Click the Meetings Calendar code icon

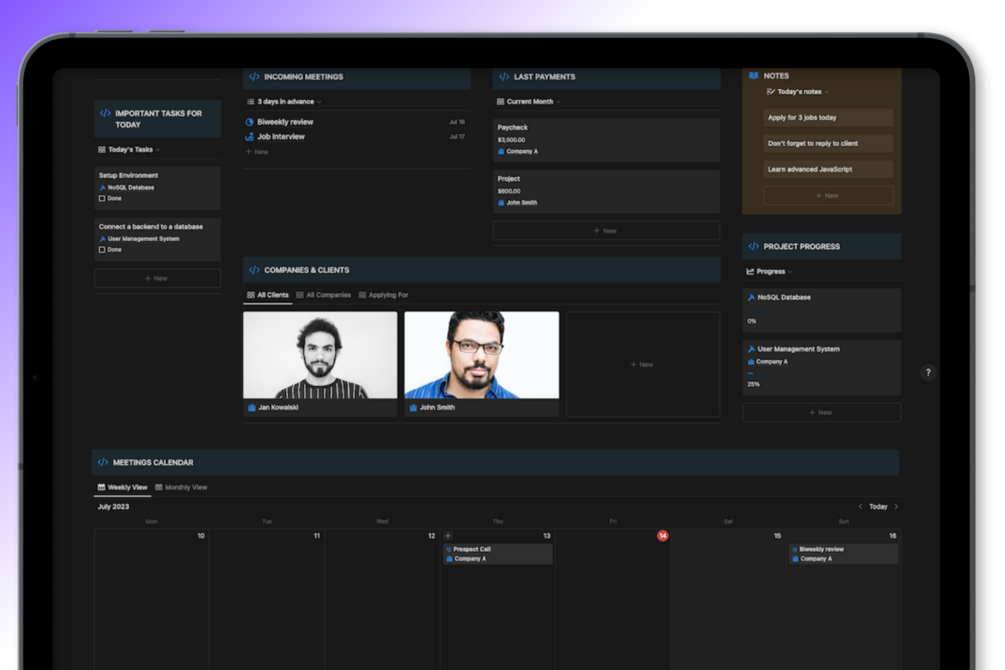(103, 462)
